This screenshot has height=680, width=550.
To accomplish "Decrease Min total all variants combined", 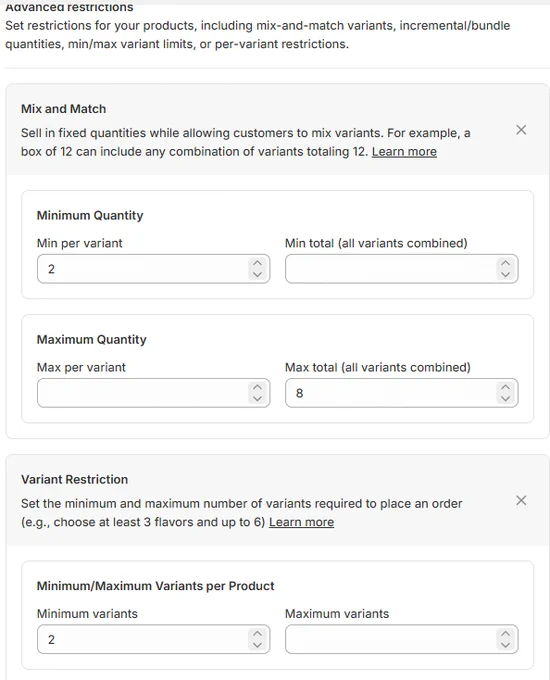I will (505, 274).
